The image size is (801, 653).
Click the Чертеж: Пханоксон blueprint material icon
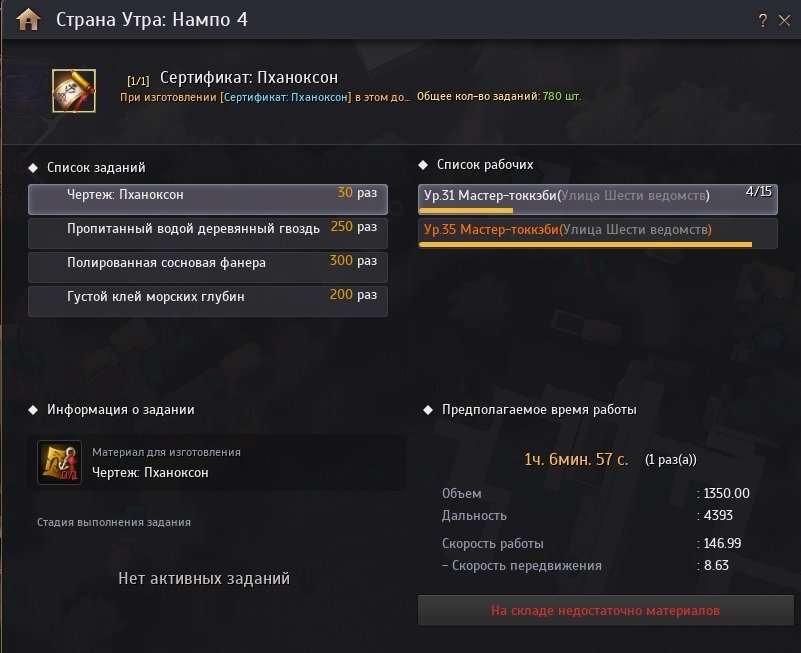point(59,463)
